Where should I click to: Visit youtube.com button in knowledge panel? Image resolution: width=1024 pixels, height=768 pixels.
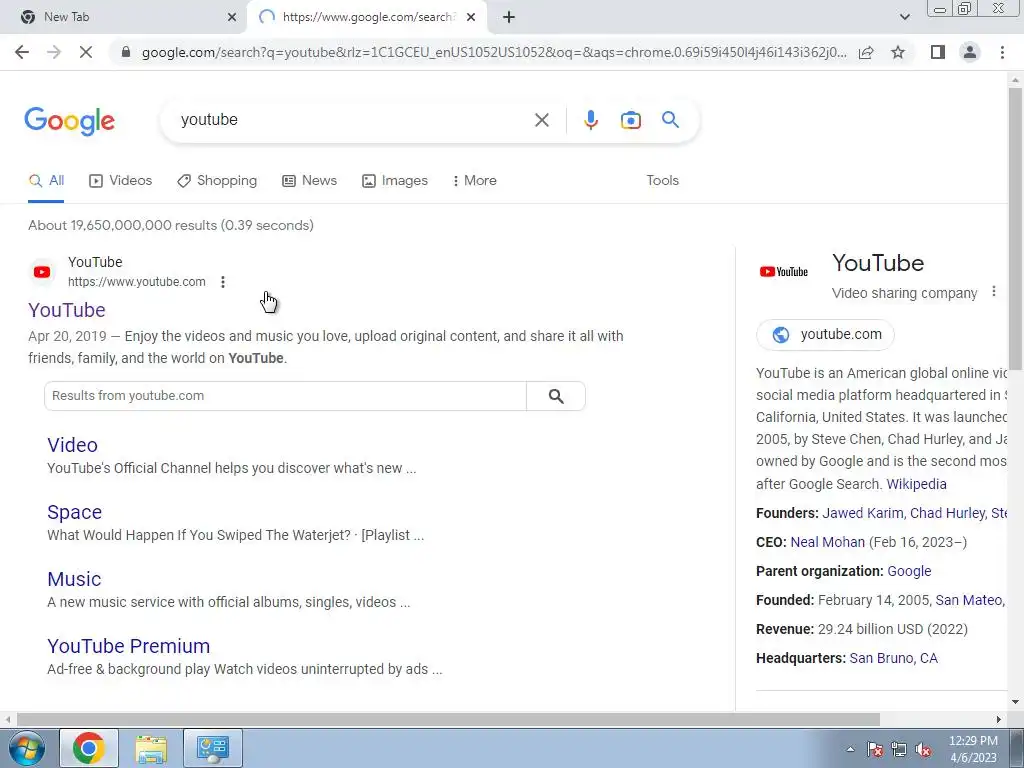click(825, 334)
